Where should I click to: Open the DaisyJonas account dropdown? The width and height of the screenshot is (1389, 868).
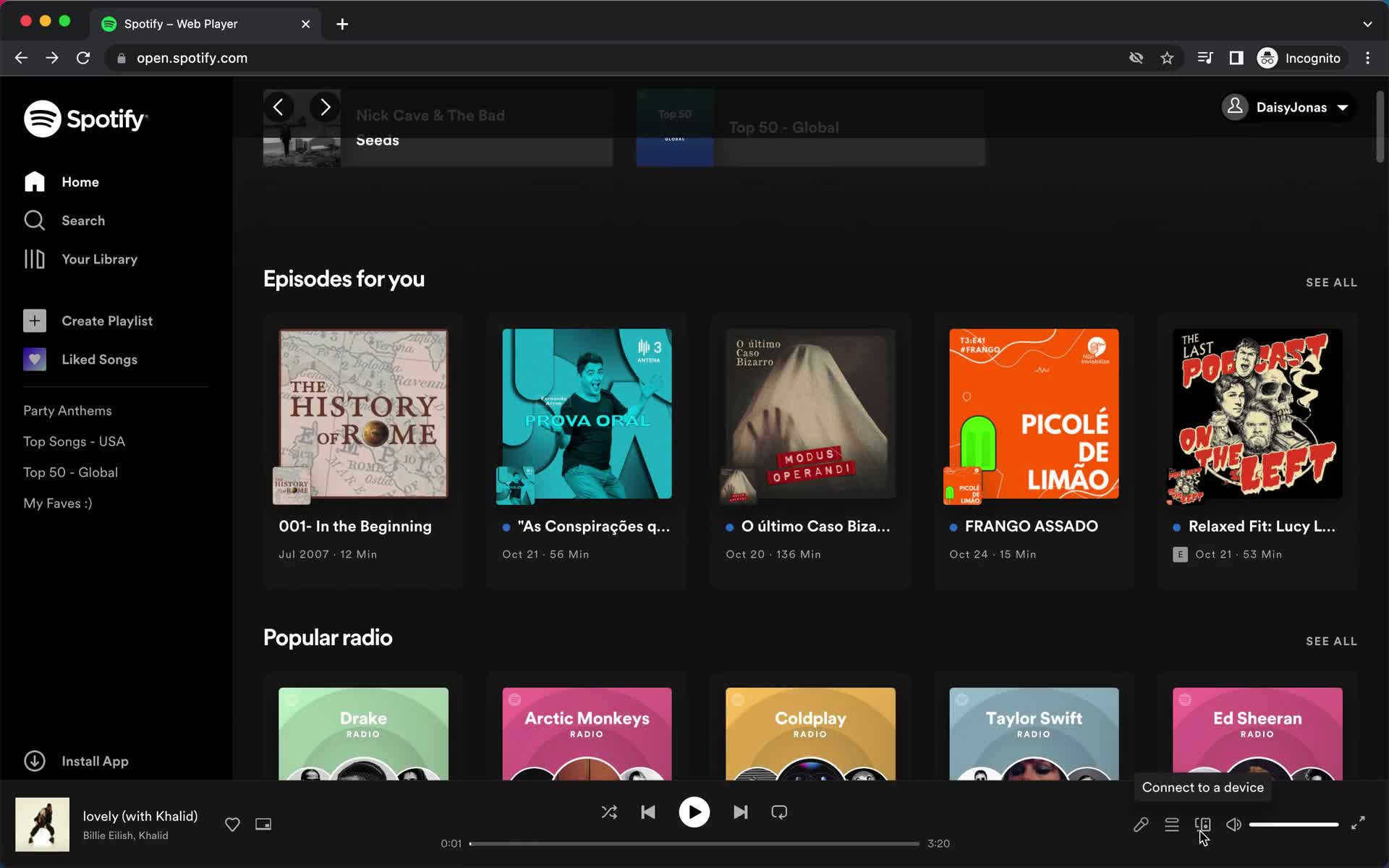point(1288,107)
